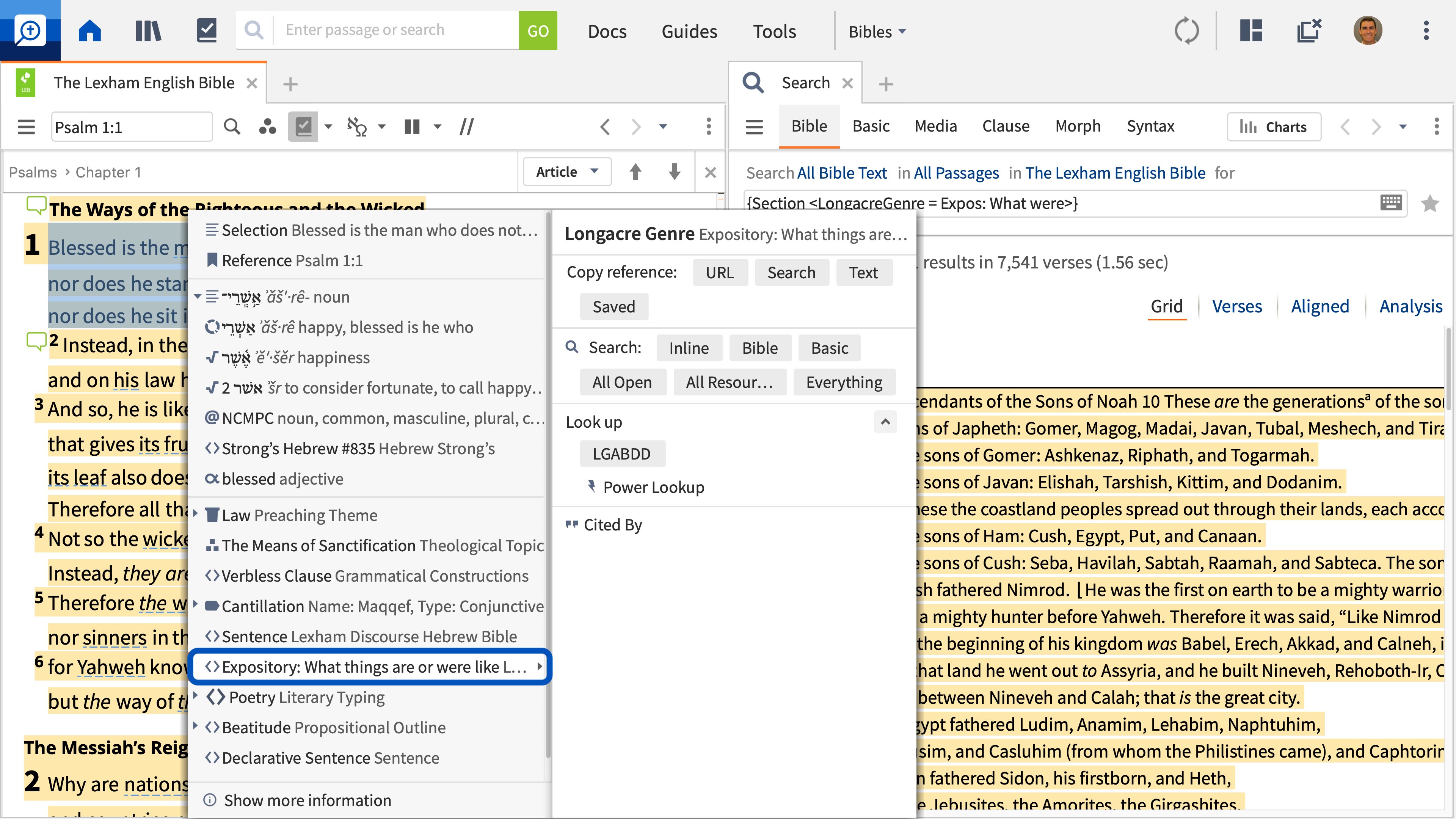
Task: Open the user profile avatar
Action: coord(1367,30)
